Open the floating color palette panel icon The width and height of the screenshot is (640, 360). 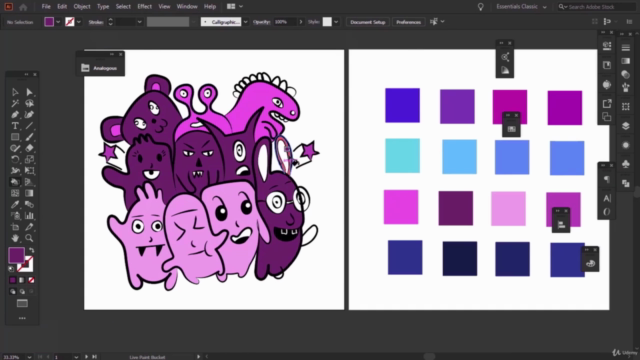click(590, 264)
